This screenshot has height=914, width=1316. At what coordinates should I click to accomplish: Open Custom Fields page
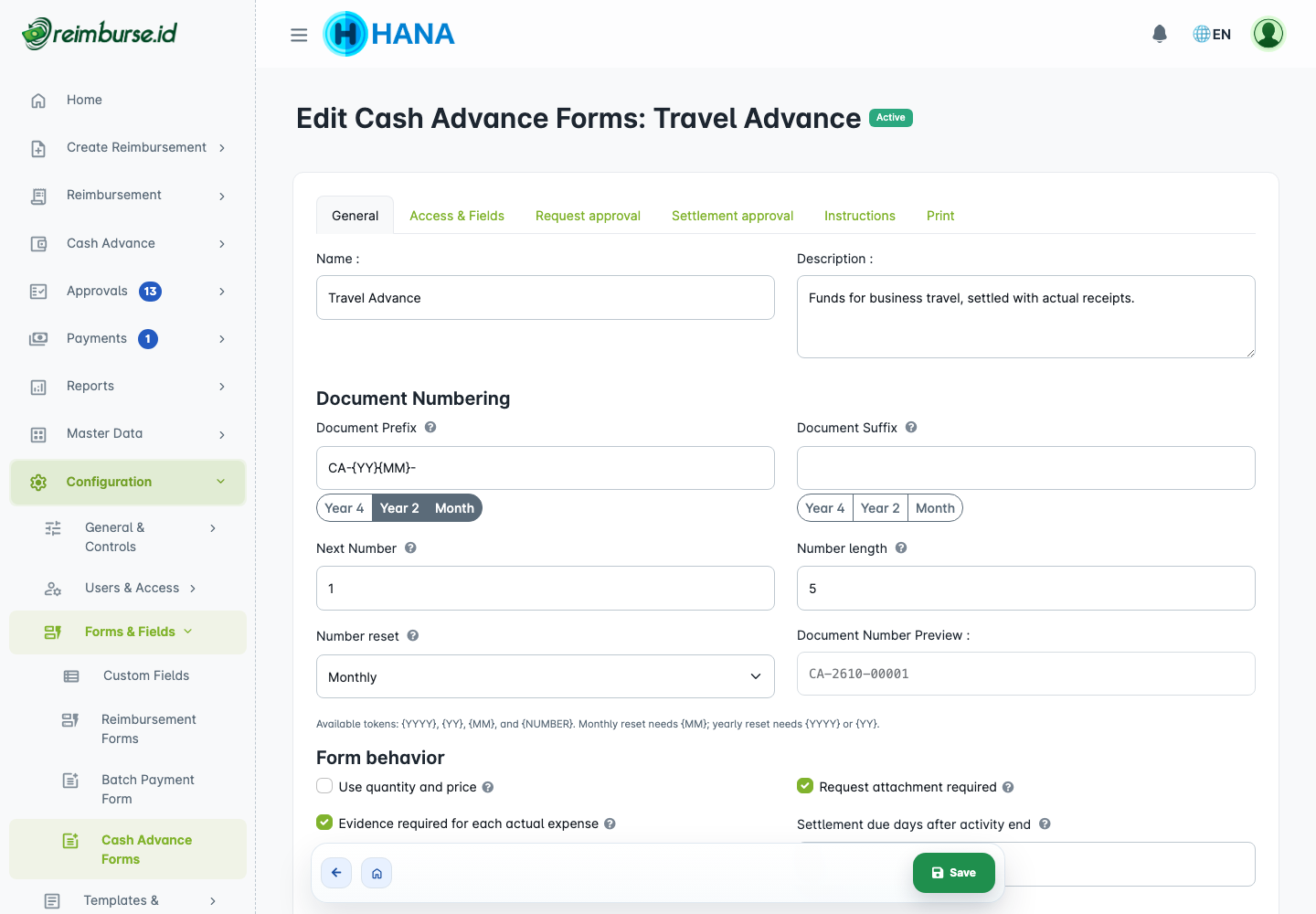tap(128, 675)
